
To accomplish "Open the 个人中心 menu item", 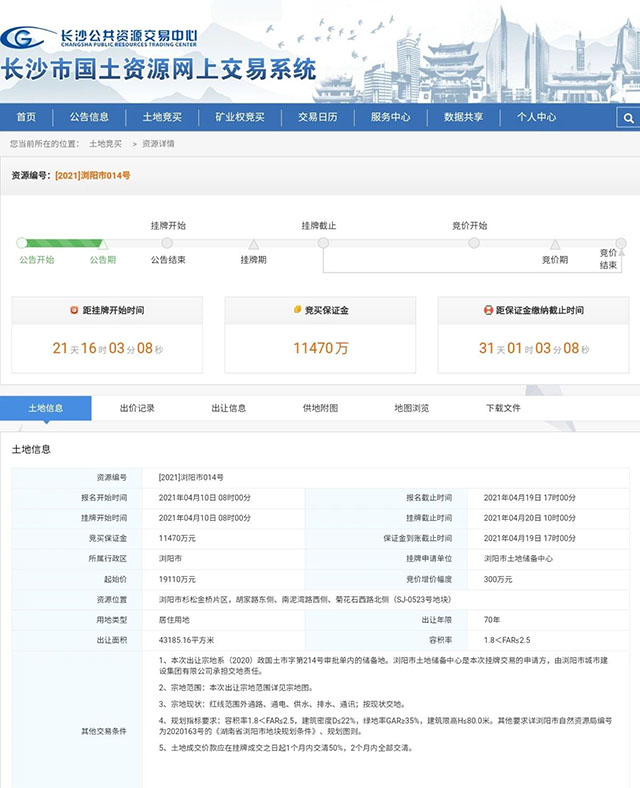I will point(536,117).
